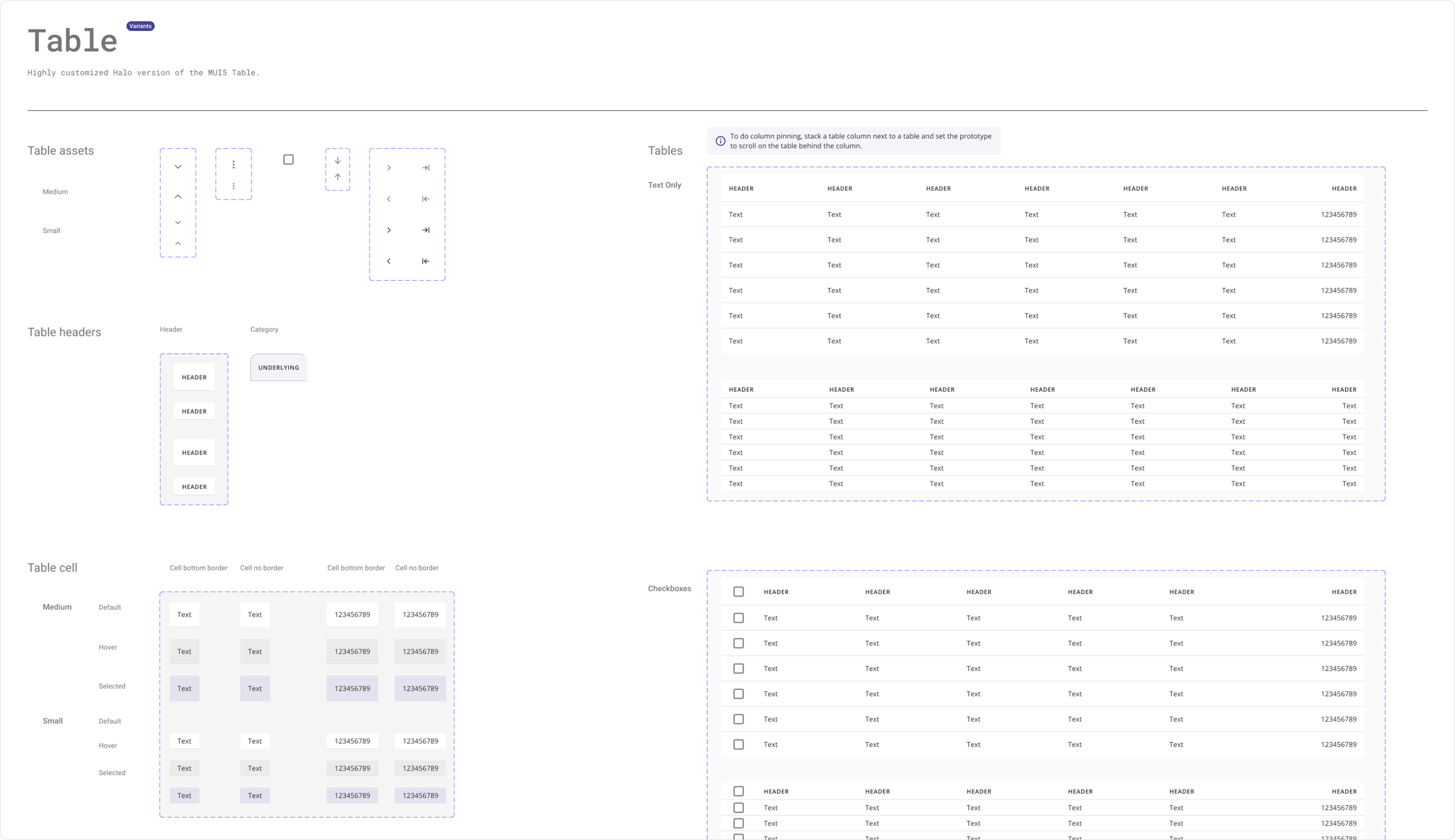Click the info icon beside column pinning note
This screenshot has width=1455, height=840.
coord(720,141)
